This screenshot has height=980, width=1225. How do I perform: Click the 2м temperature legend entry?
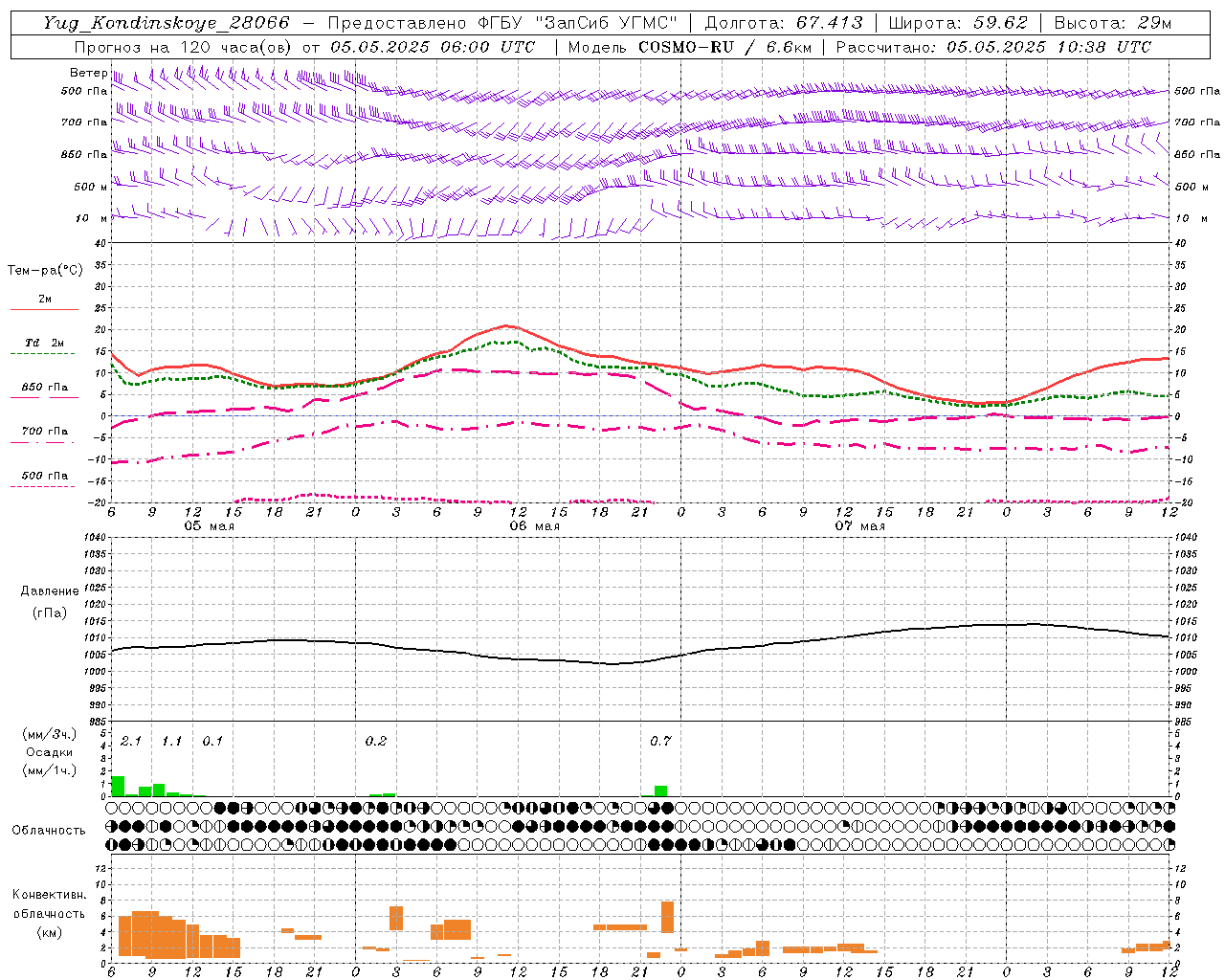[x=45, y=299]
